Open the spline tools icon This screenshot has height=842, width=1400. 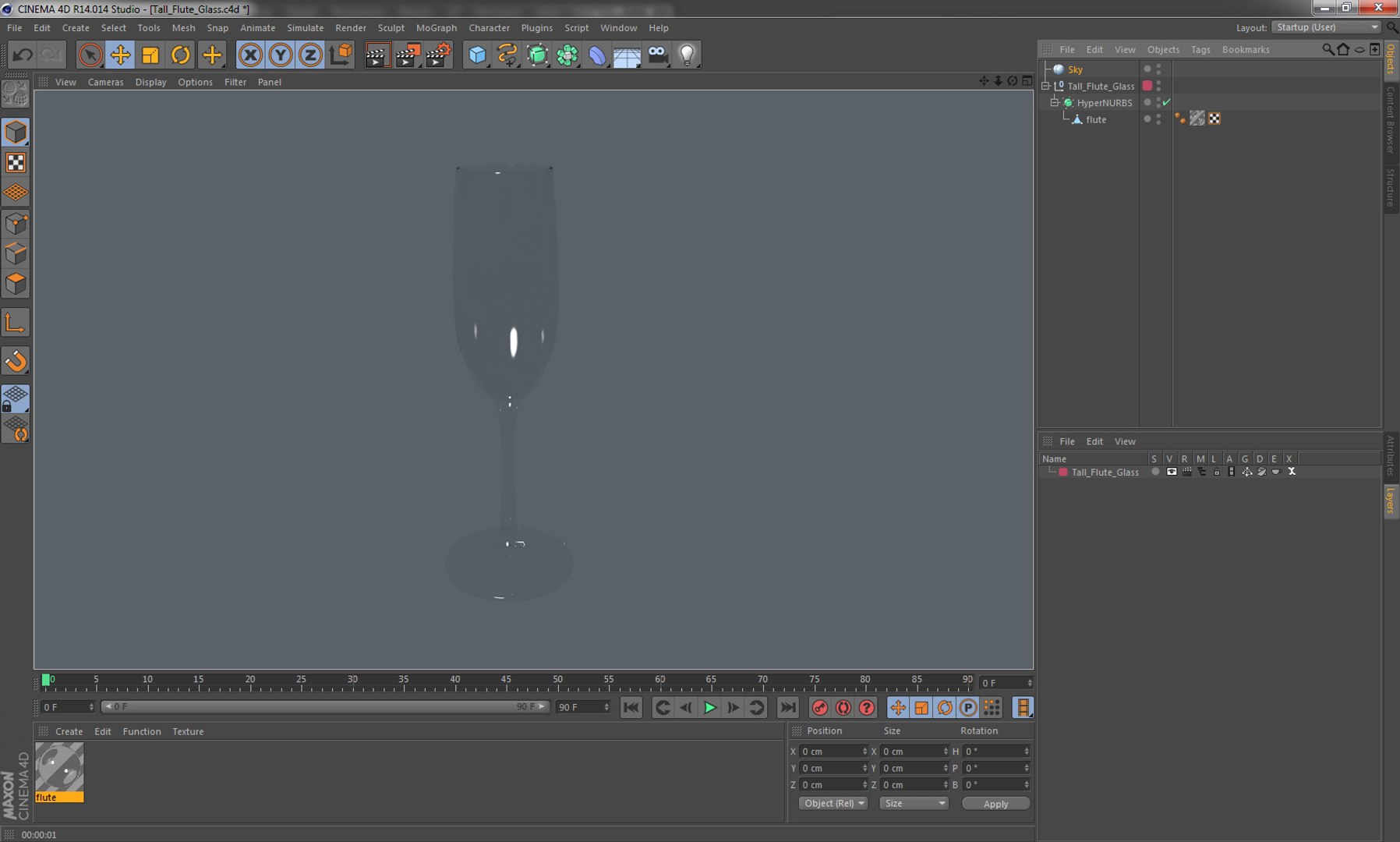pos(507,55)
